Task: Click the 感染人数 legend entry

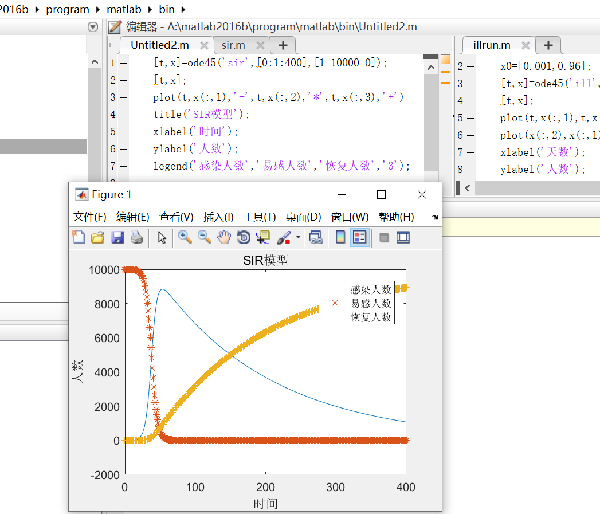Action: tap(371, 289)
